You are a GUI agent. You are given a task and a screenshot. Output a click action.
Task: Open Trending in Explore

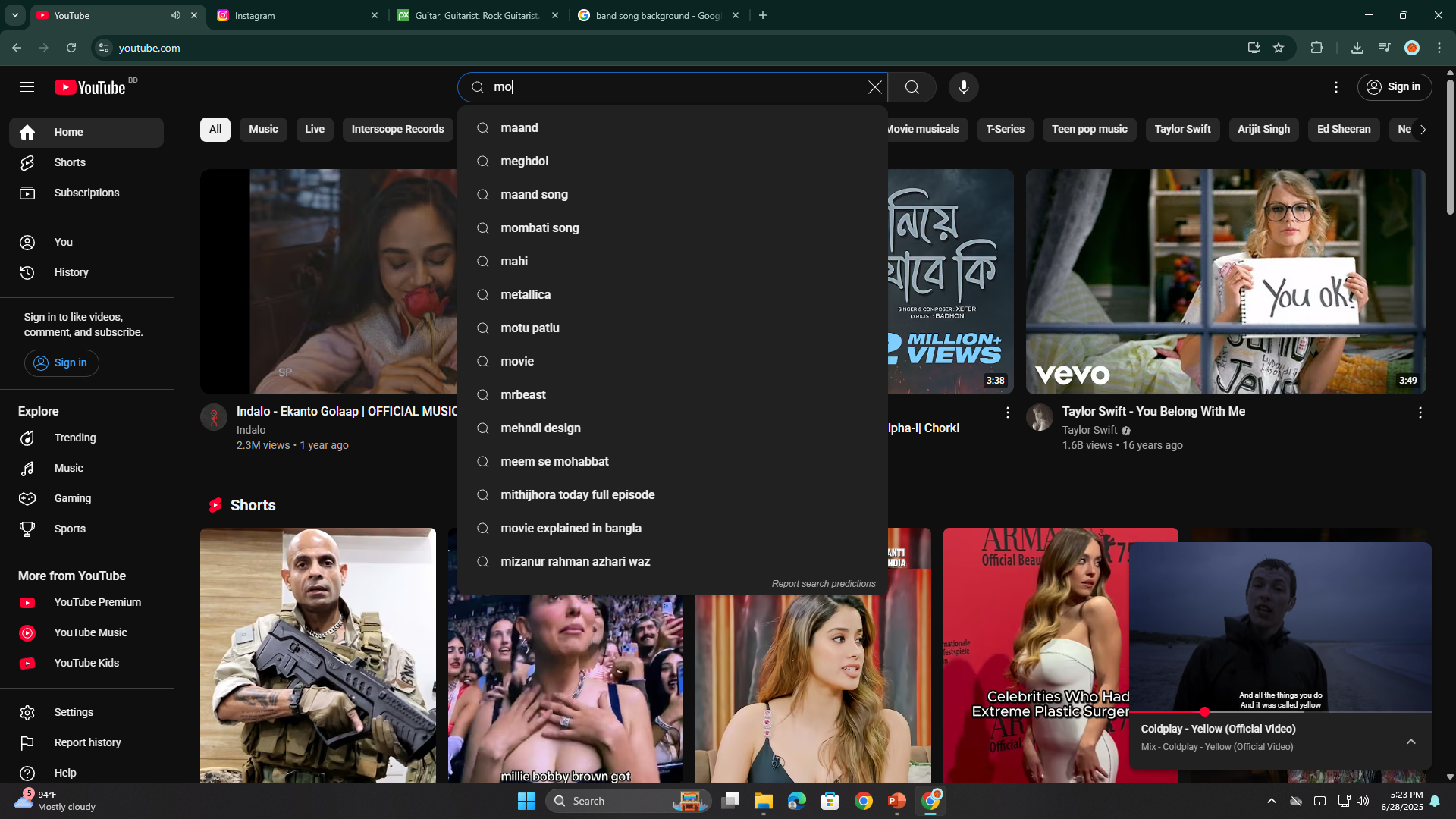(86, 438)
